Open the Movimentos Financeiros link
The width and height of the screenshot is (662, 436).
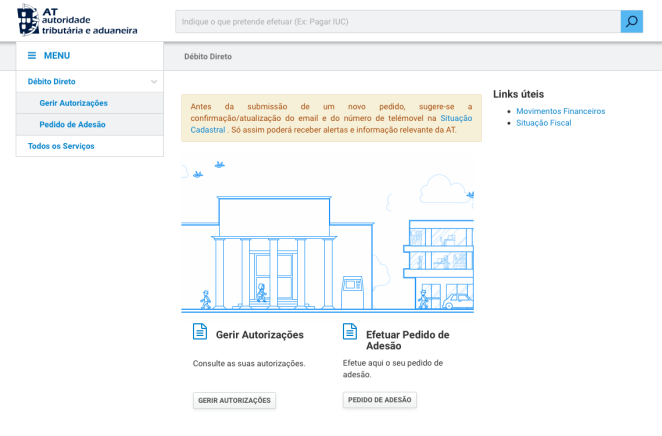(x=560, y=111)
